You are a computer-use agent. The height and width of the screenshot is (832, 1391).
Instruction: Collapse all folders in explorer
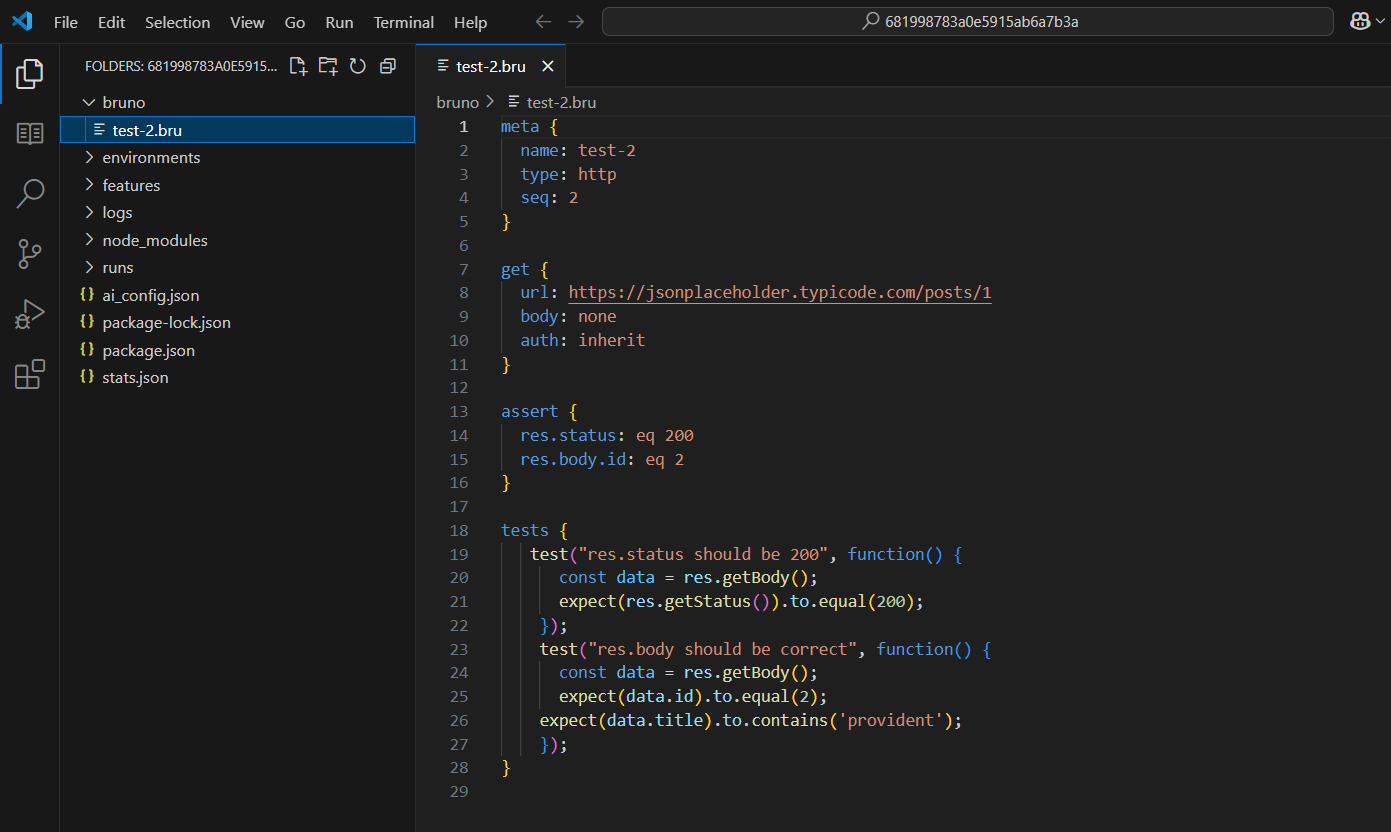(388, 66)
